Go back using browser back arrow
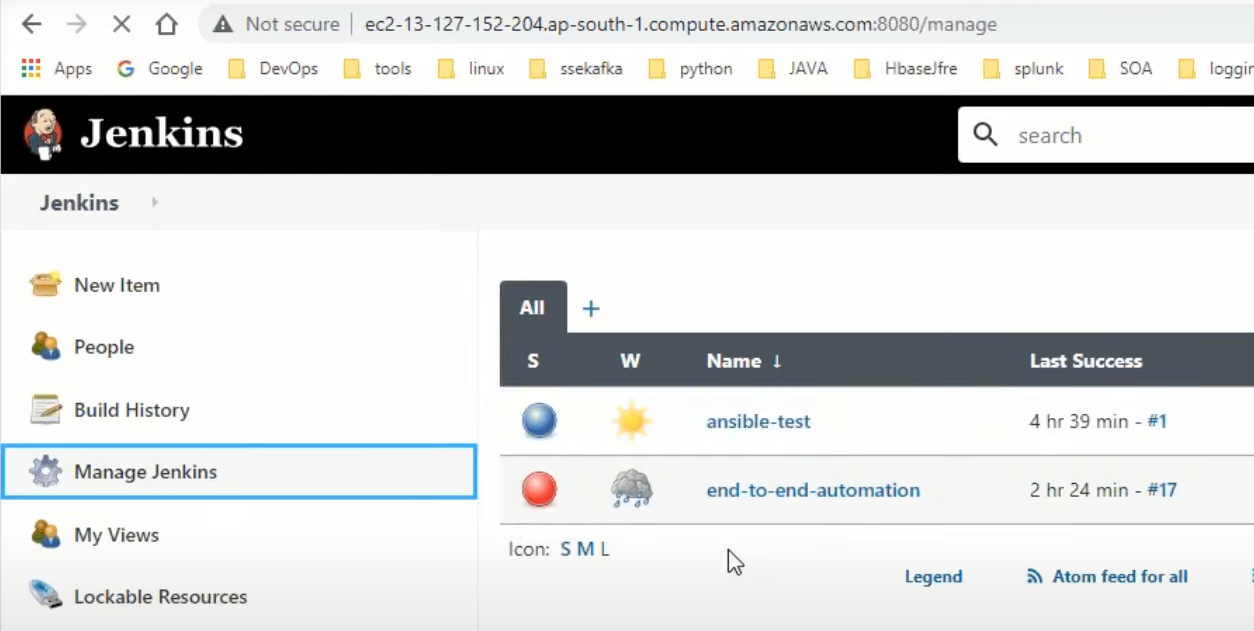The height and width of the screenshot is (631, 1254). point(31,24)
